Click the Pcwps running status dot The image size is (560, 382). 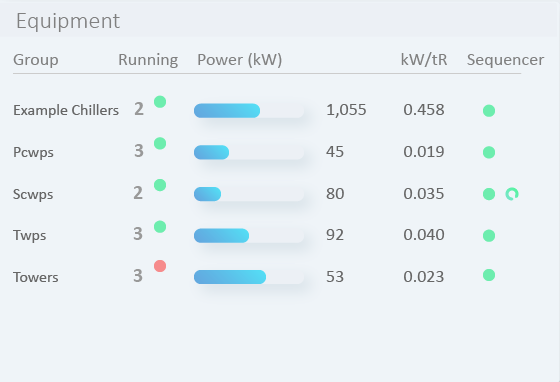160,144
